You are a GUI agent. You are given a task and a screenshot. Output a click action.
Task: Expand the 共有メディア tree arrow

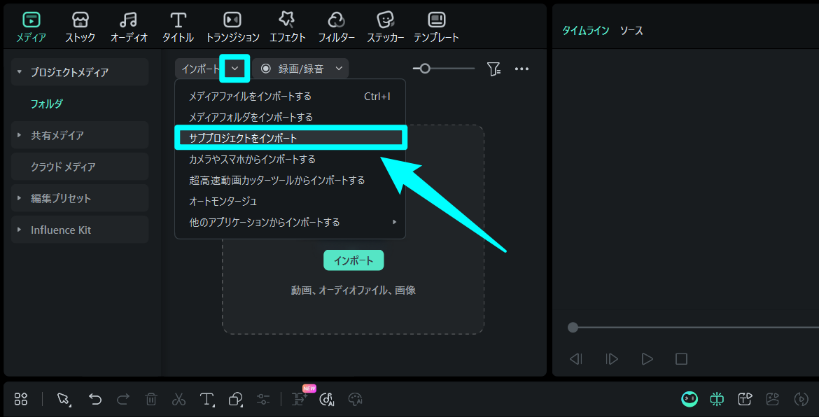point(19,135)
